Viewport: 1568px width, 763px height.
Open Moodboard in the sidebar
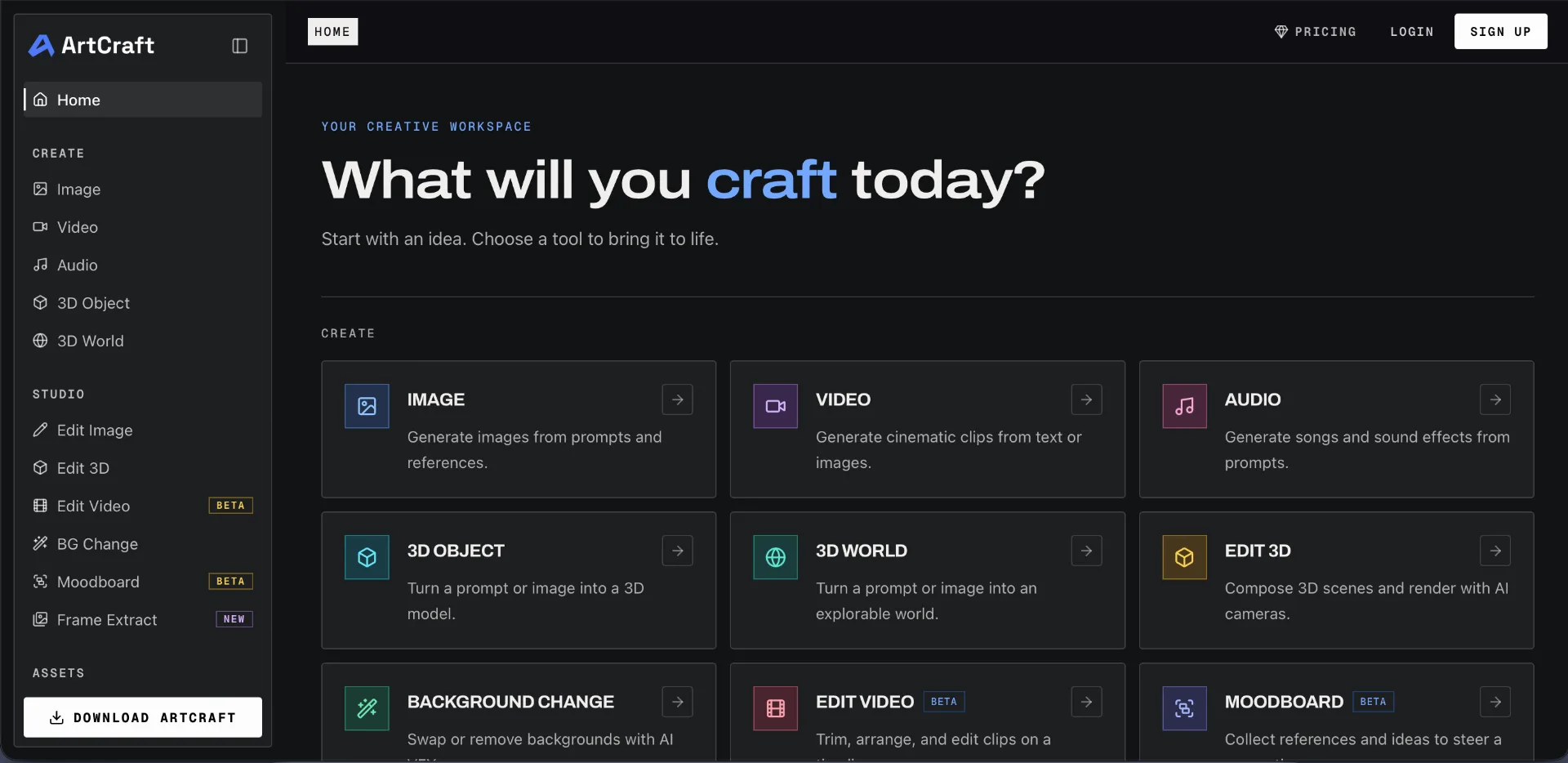(x=143, y=582)
